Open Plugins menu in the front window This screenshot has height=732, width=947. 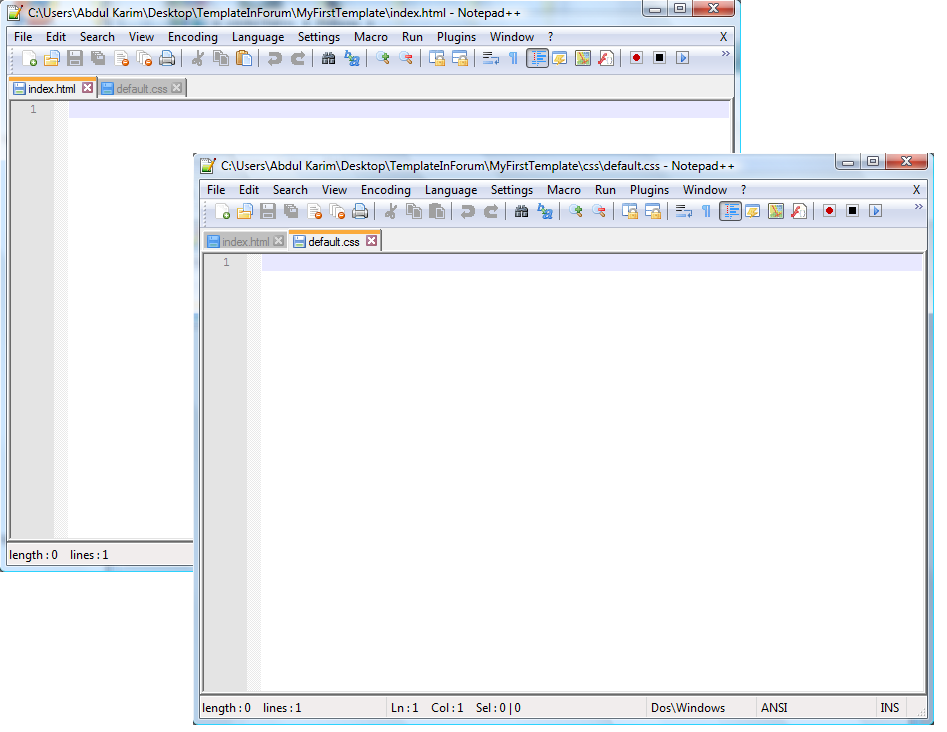pos(649,190)
